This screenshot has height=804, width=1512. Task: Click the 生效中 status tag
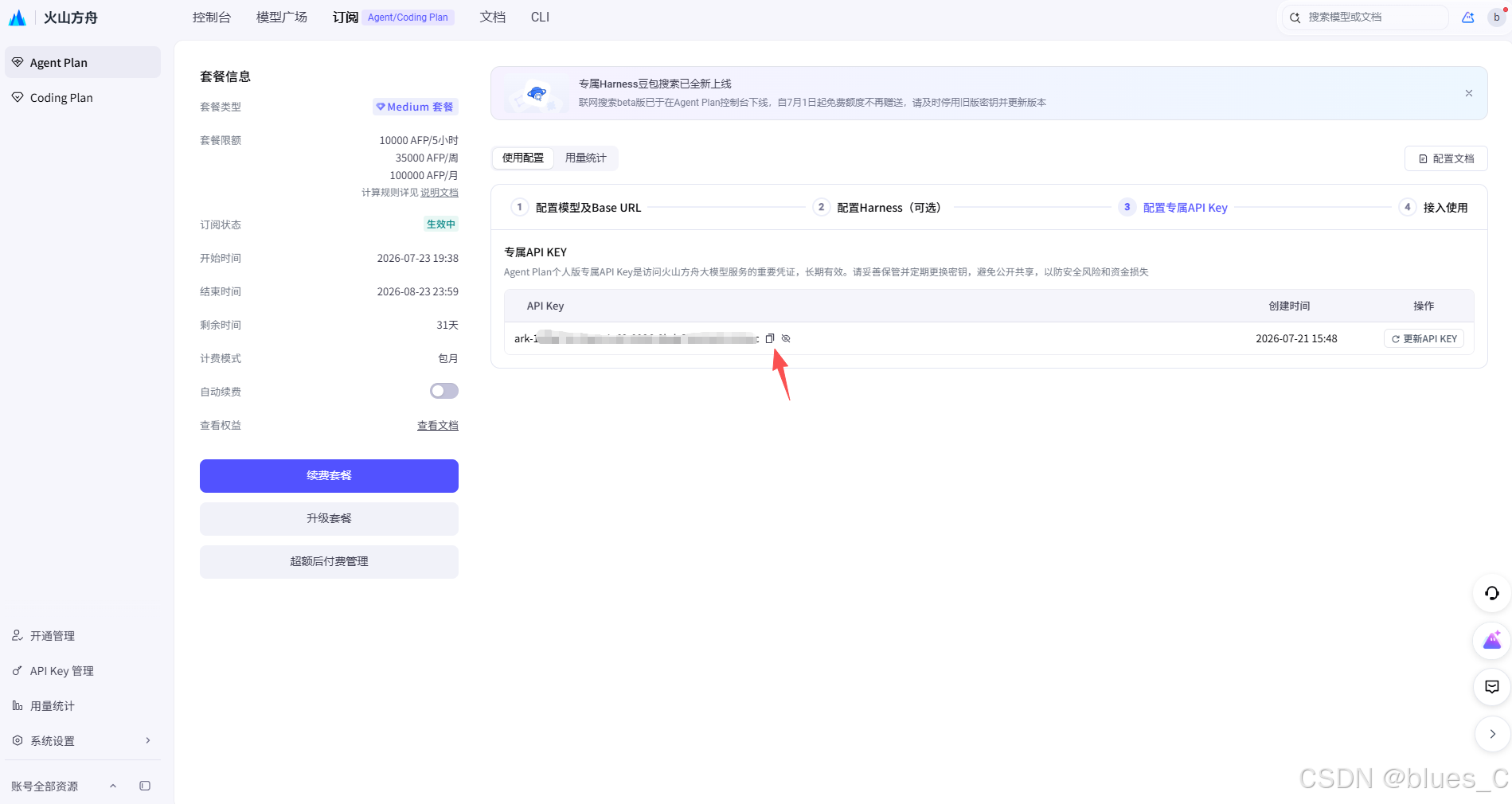pyautogui.click(x=441, y=224)
